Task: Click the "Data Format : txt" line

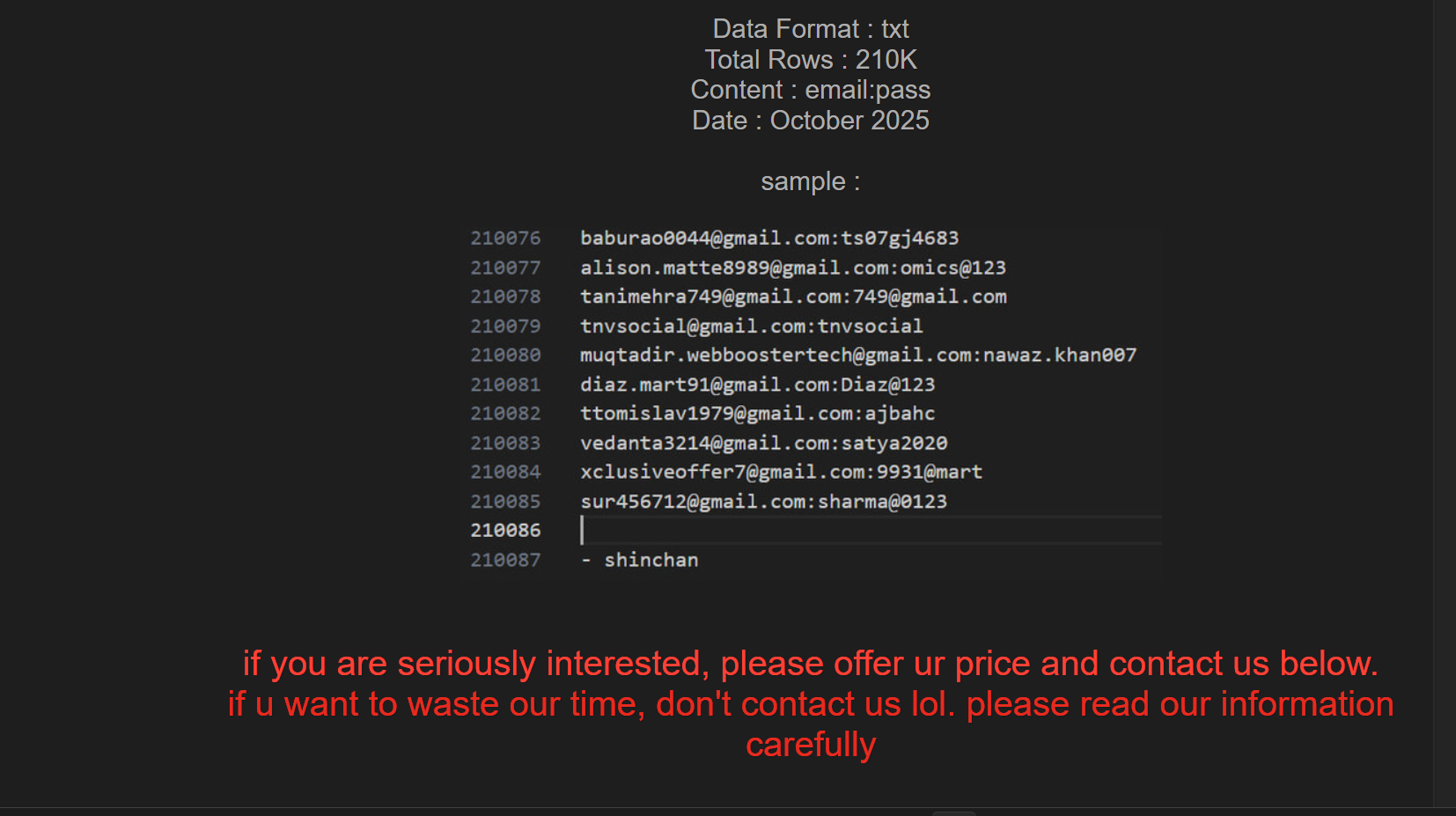Action: 810,29
